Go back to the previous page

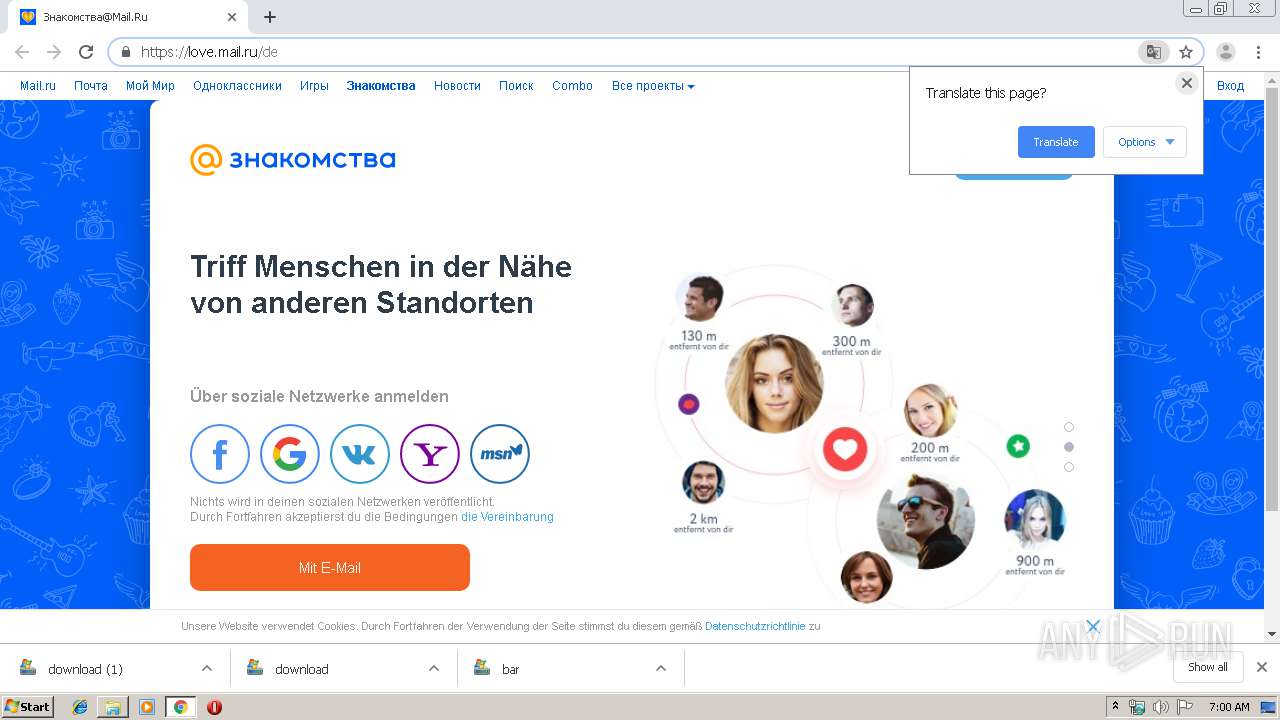(22, 52)
